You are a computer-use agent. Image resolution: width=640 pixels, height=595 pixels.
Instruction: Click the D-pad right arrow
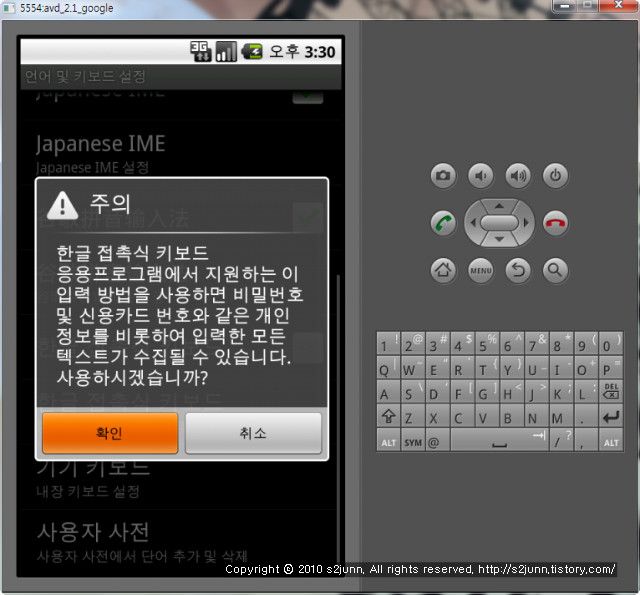(x=526, y=223)
